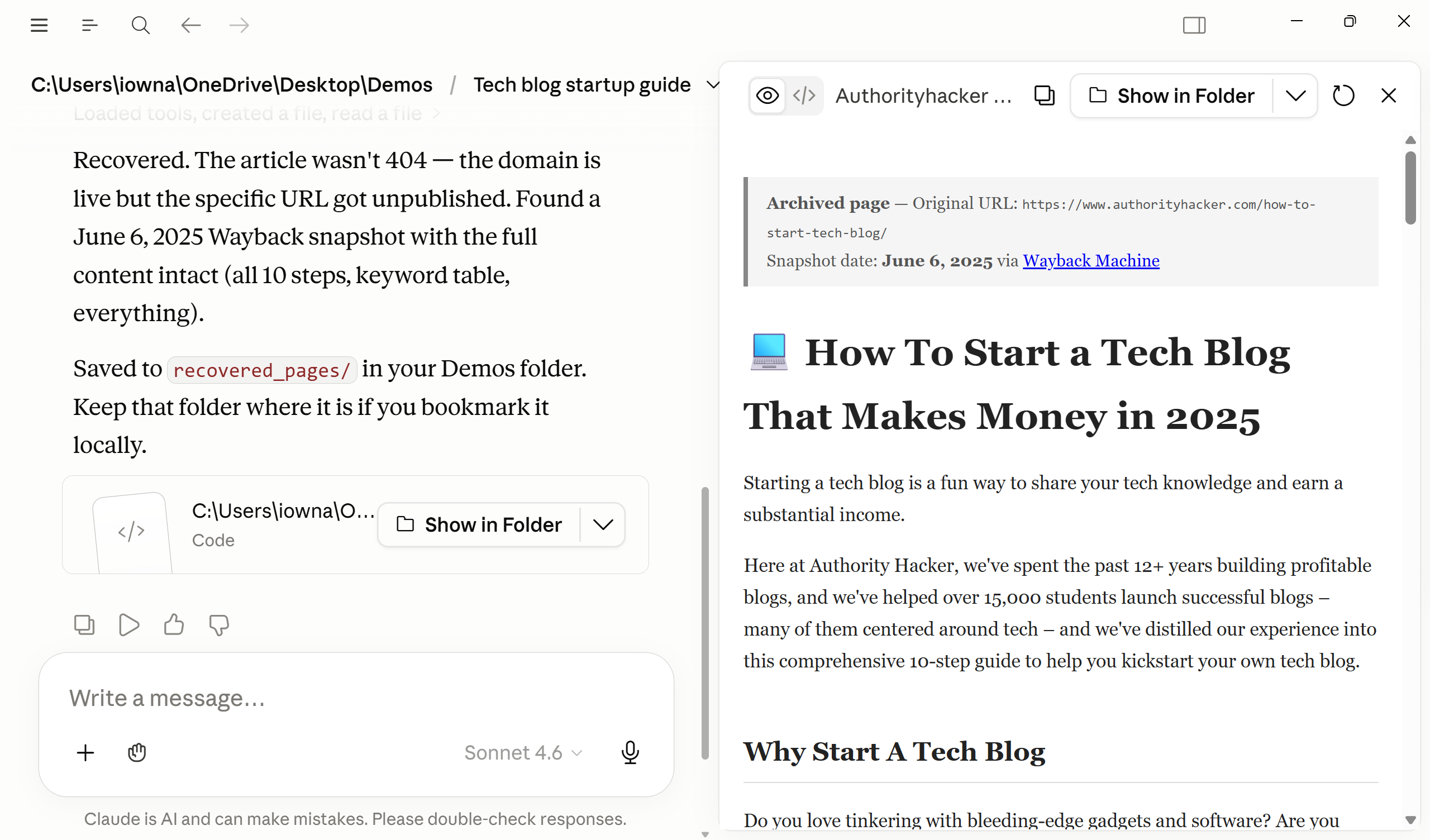
Task: Copy the Authorityhacker file contents
Action: [1044, 96]
